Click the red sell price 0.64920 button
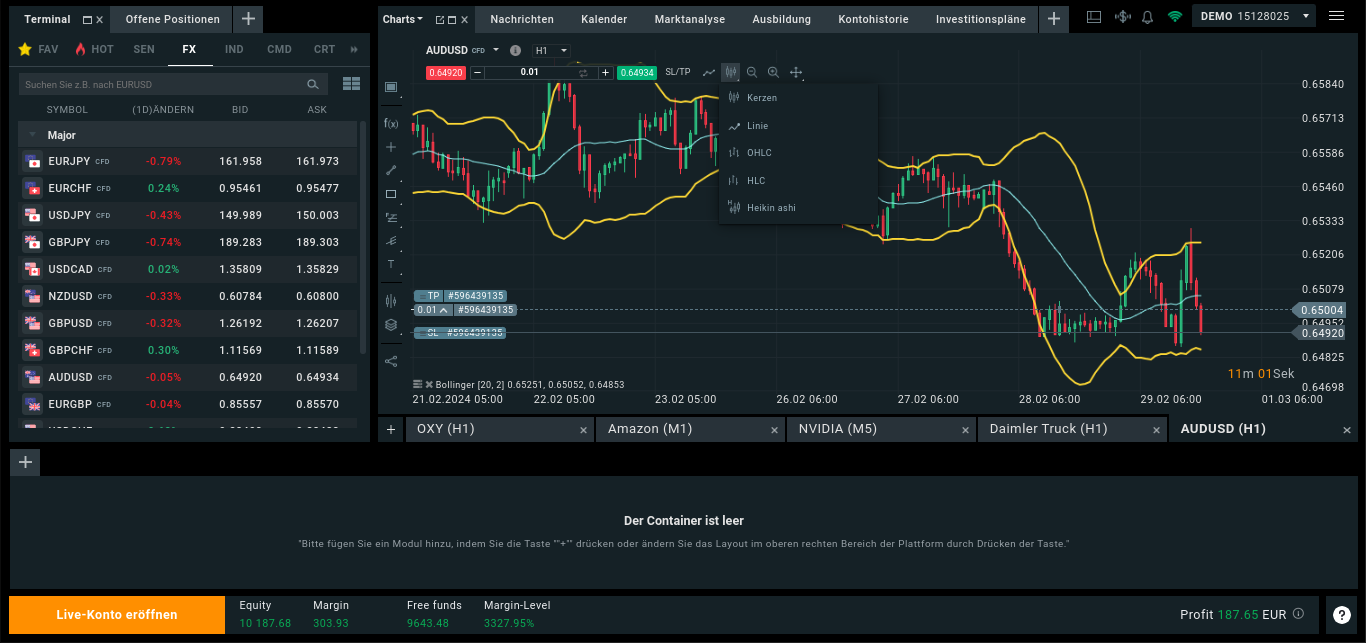Viewport: 1366px width, 643px height. pyautogui.click(x=446, y=72)
